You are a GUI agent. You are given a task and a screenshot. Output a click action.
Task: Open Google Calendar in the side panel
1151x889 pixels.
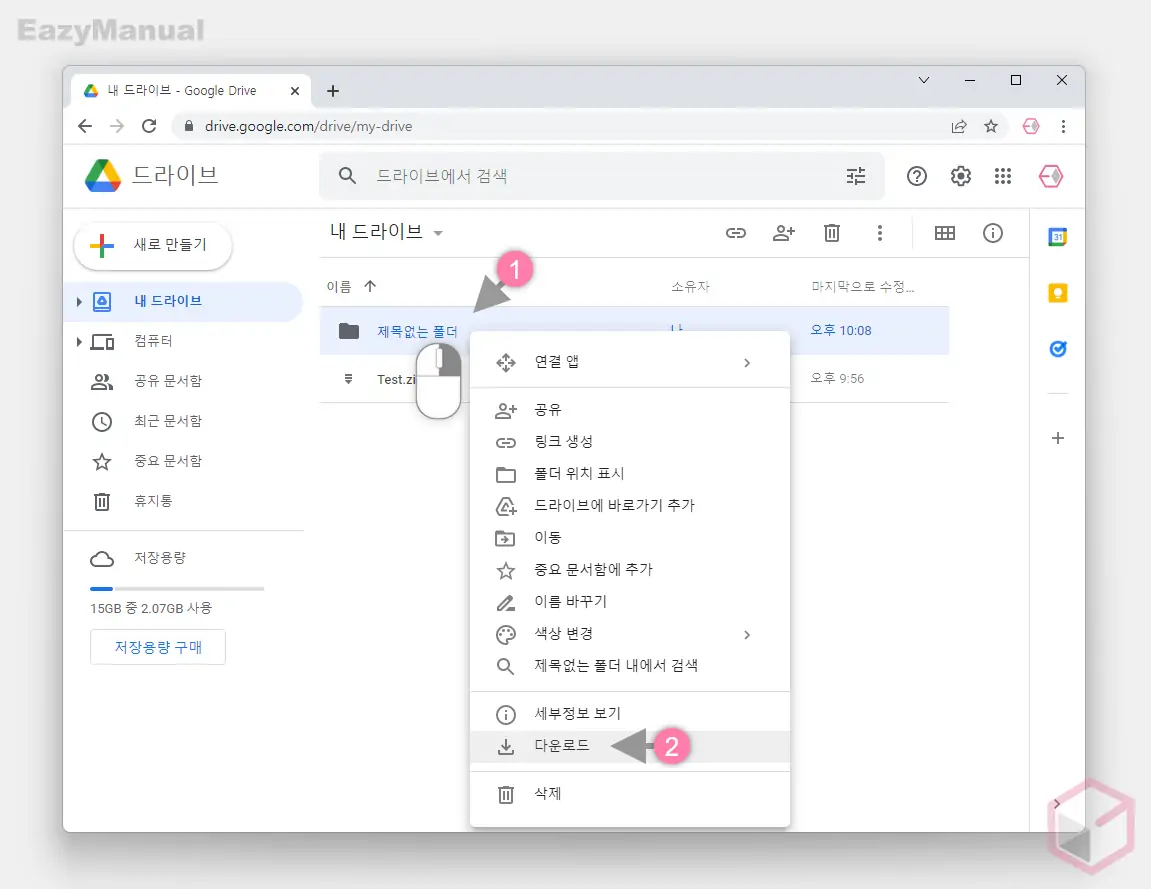pyautogui.click(x=1057, y=237)
